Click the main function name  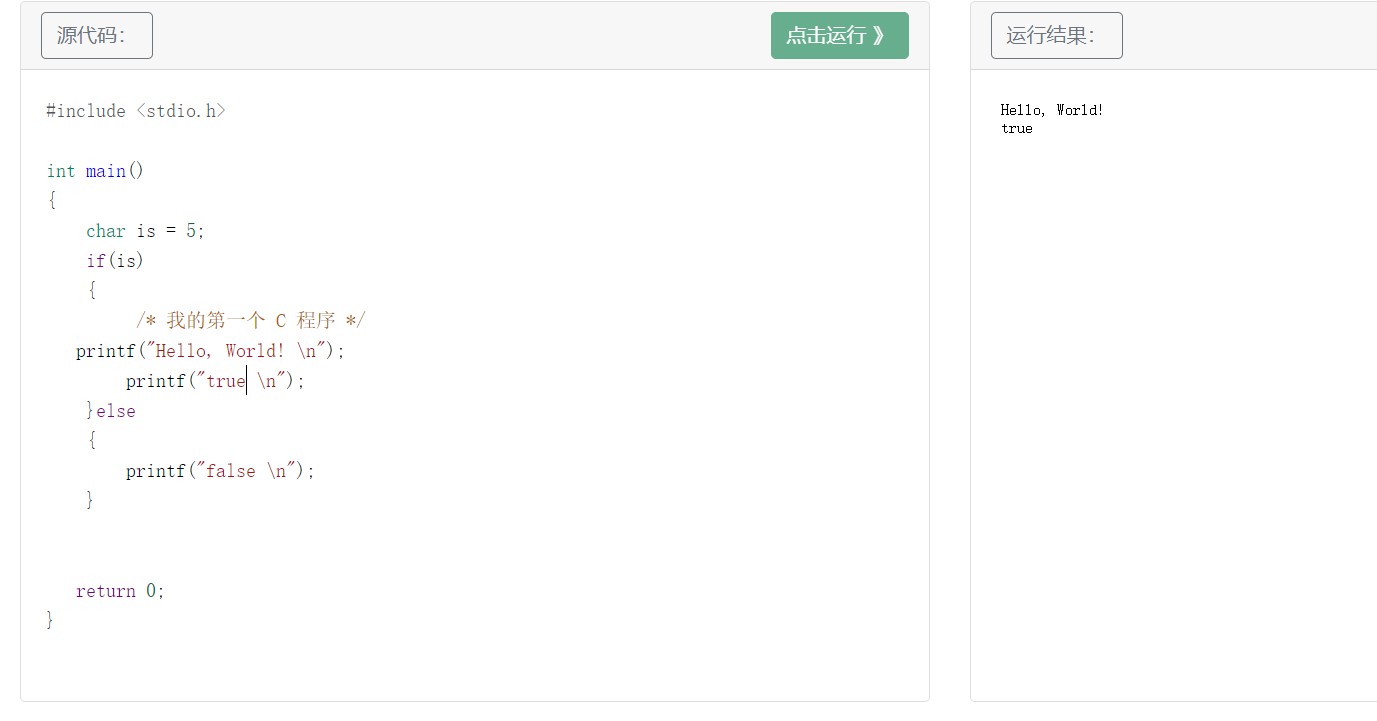(106, 171)
